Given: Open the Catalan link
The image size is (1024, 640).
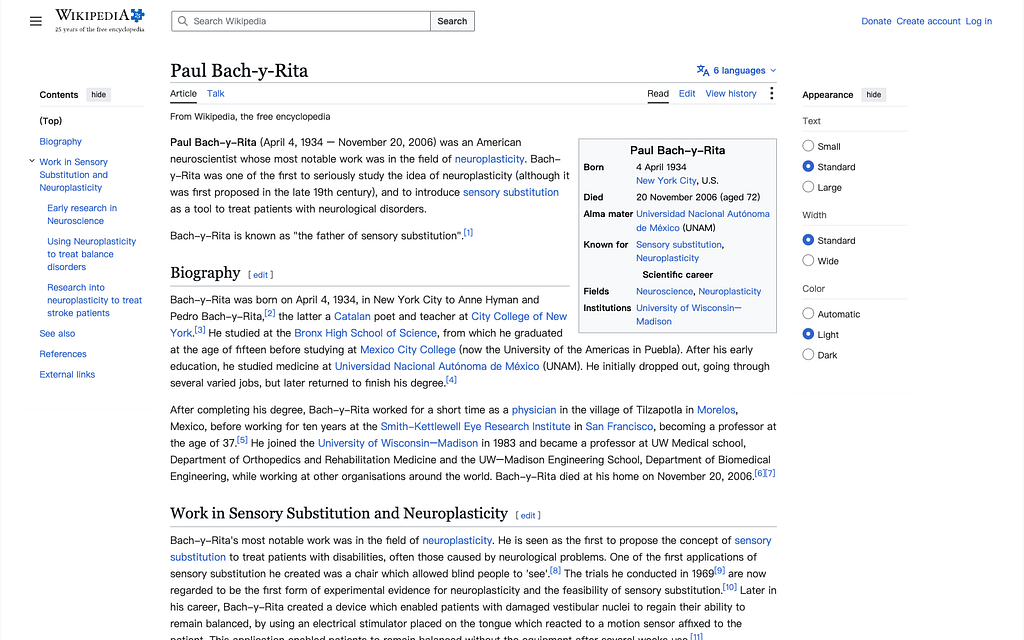Looking at the screenshot, I should coord(352,316).
